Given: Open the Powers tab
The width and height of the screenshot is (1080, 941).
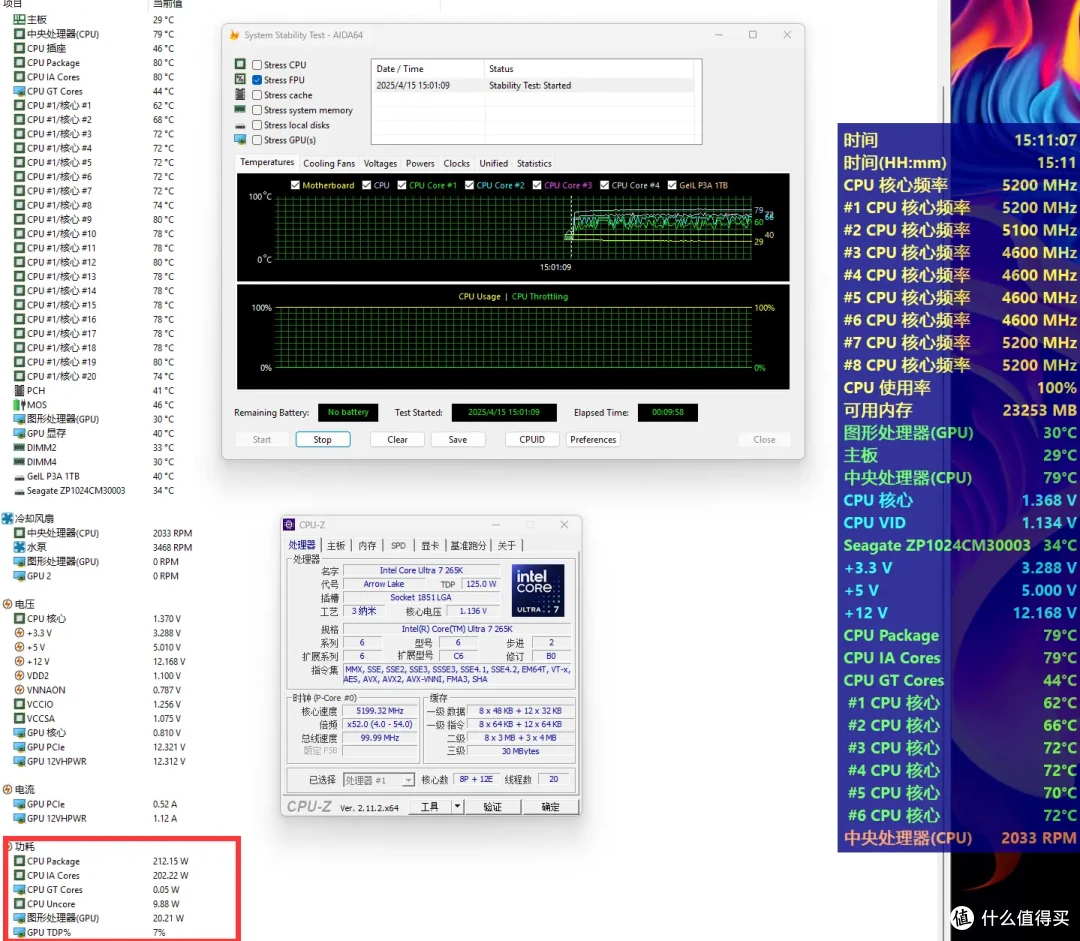Looking at the screenshot, I should (x=420, y=164).
